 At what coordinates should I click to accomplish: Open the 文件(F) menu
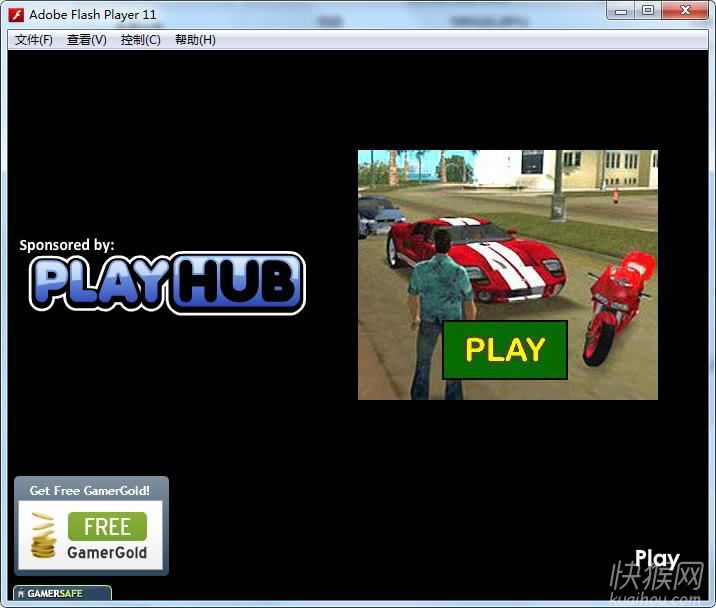pyautogui.click(x=34, y=40)
